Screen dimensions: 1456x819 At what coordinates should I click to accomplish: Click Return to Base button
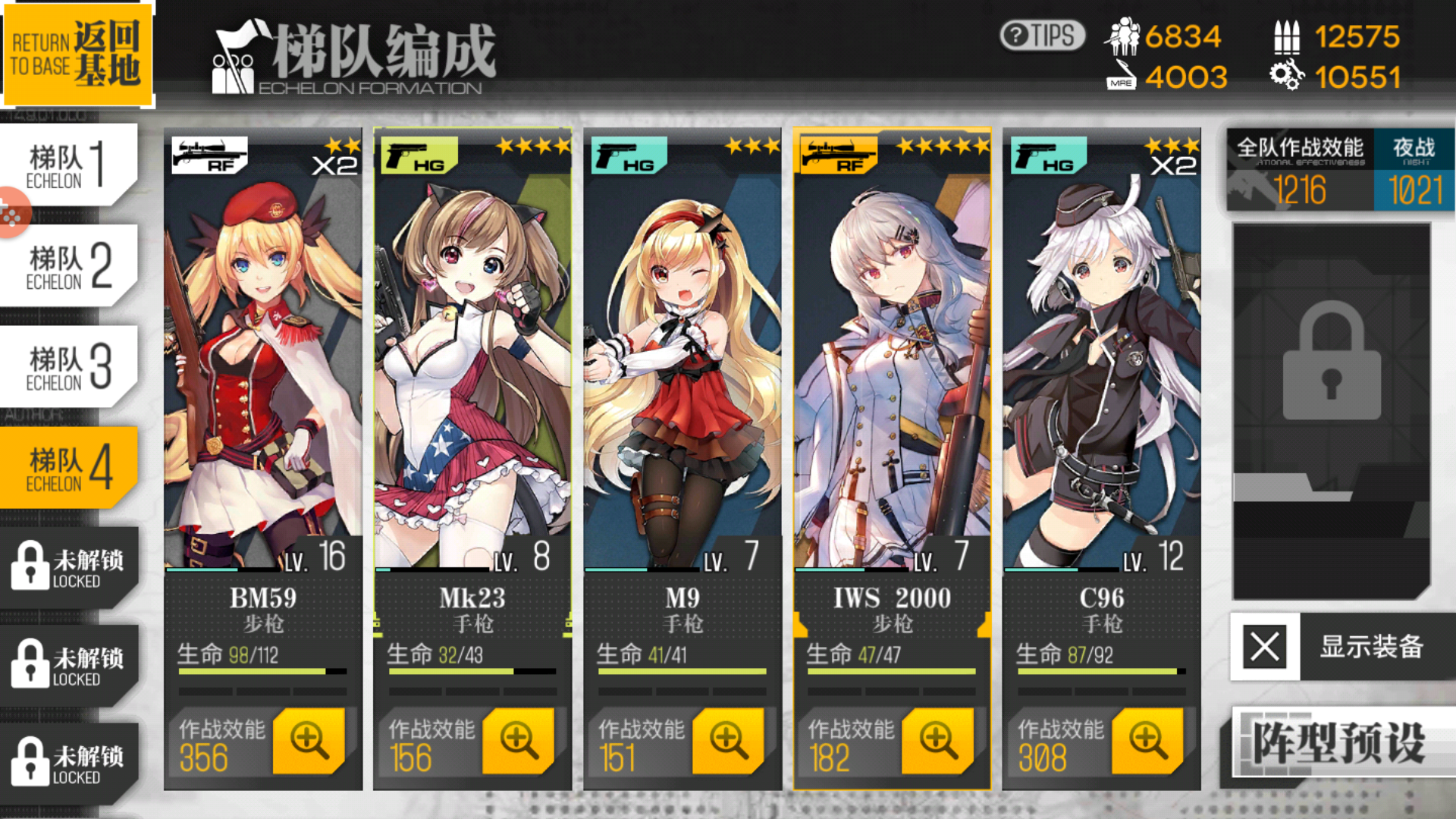77,54
